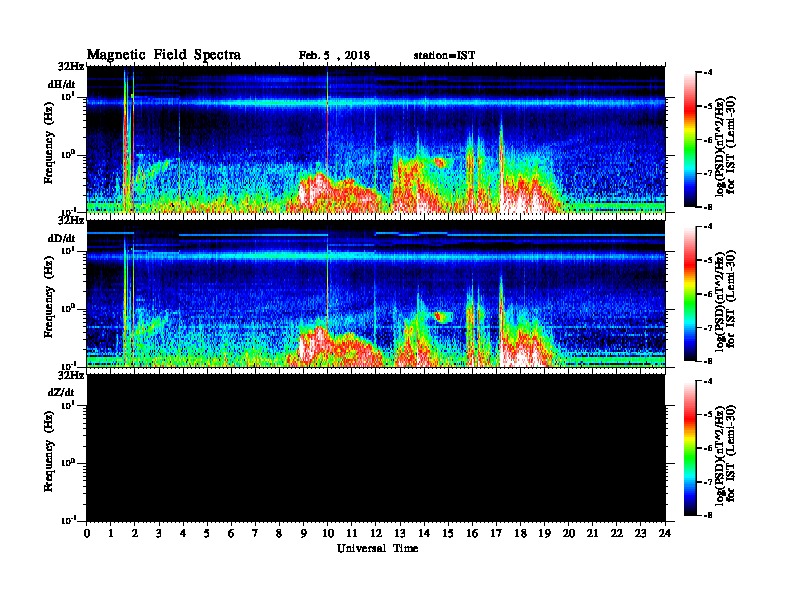
Task: Click hour tick label "1" on time axis
Action: [111, 534]
